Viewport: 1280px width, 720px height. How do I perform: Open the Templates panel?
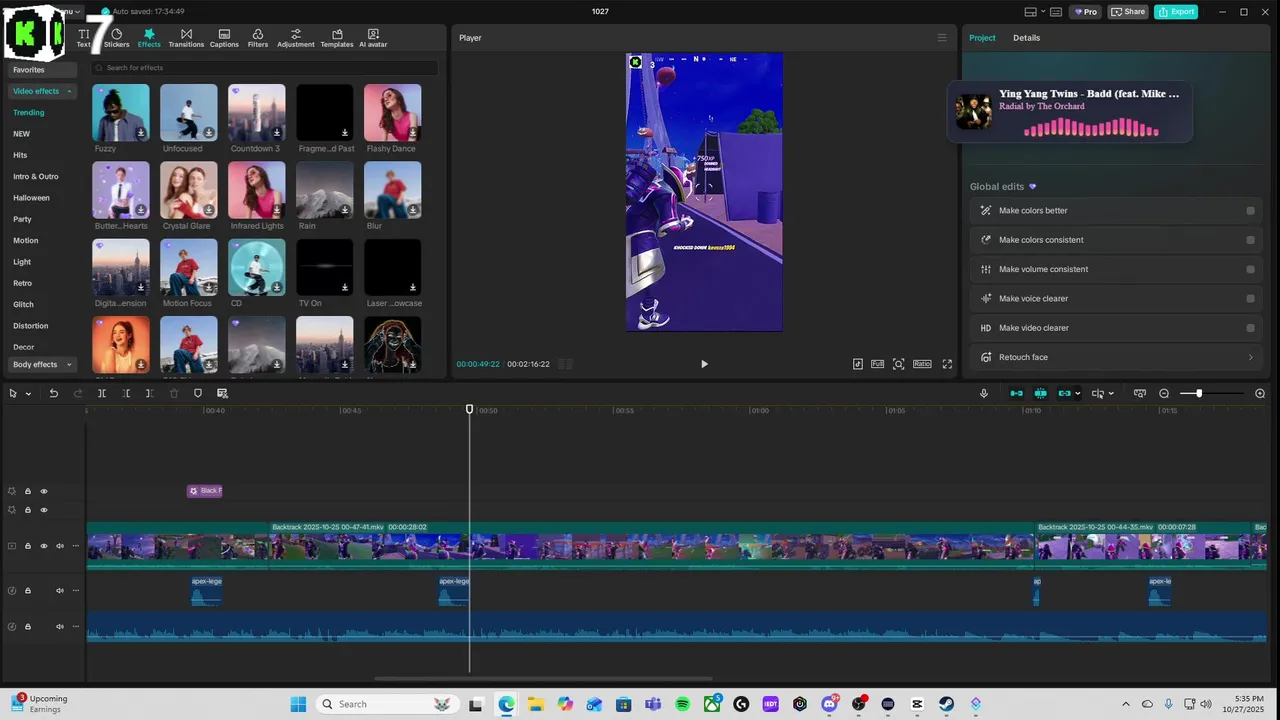pyautogui.click(x=337, y=38)
